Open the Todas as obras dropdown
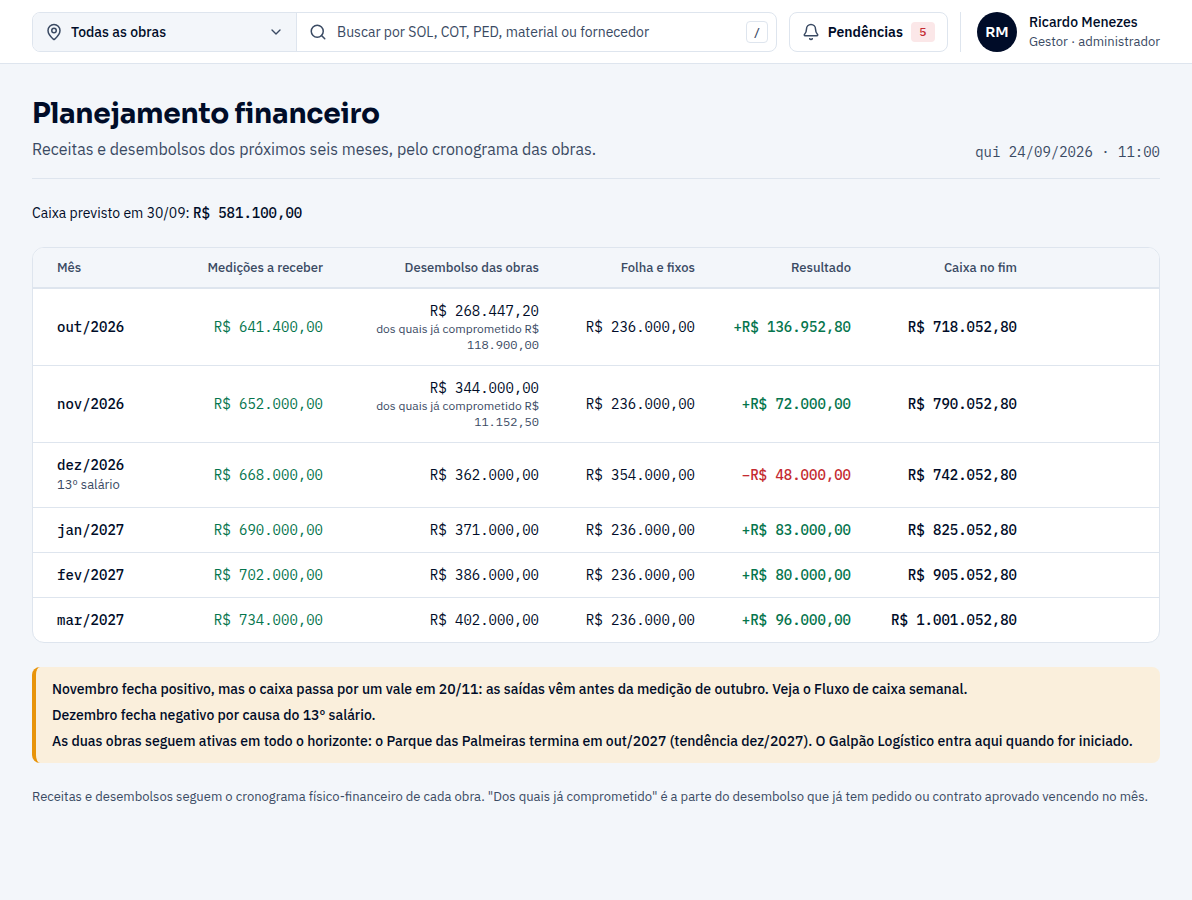 [x=164, y=32]
